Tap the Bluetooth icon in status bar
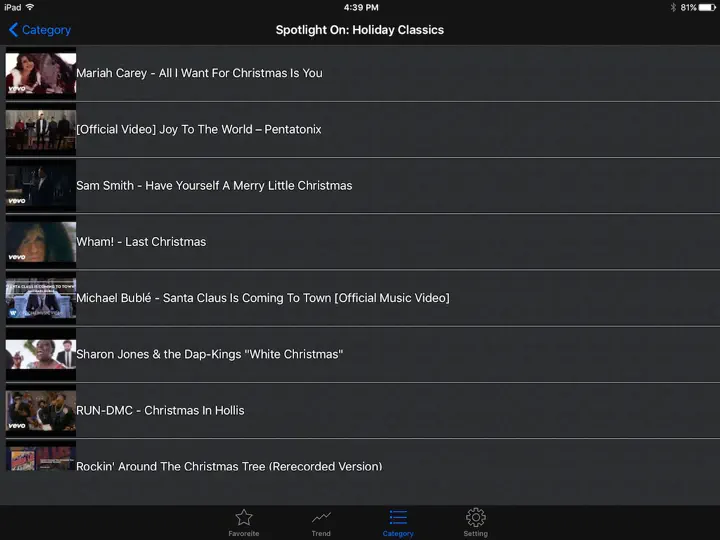 tap(673, 7)
